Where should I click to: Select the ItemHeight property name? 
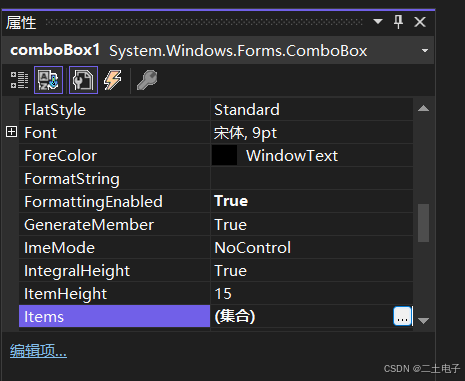[65, 294]
